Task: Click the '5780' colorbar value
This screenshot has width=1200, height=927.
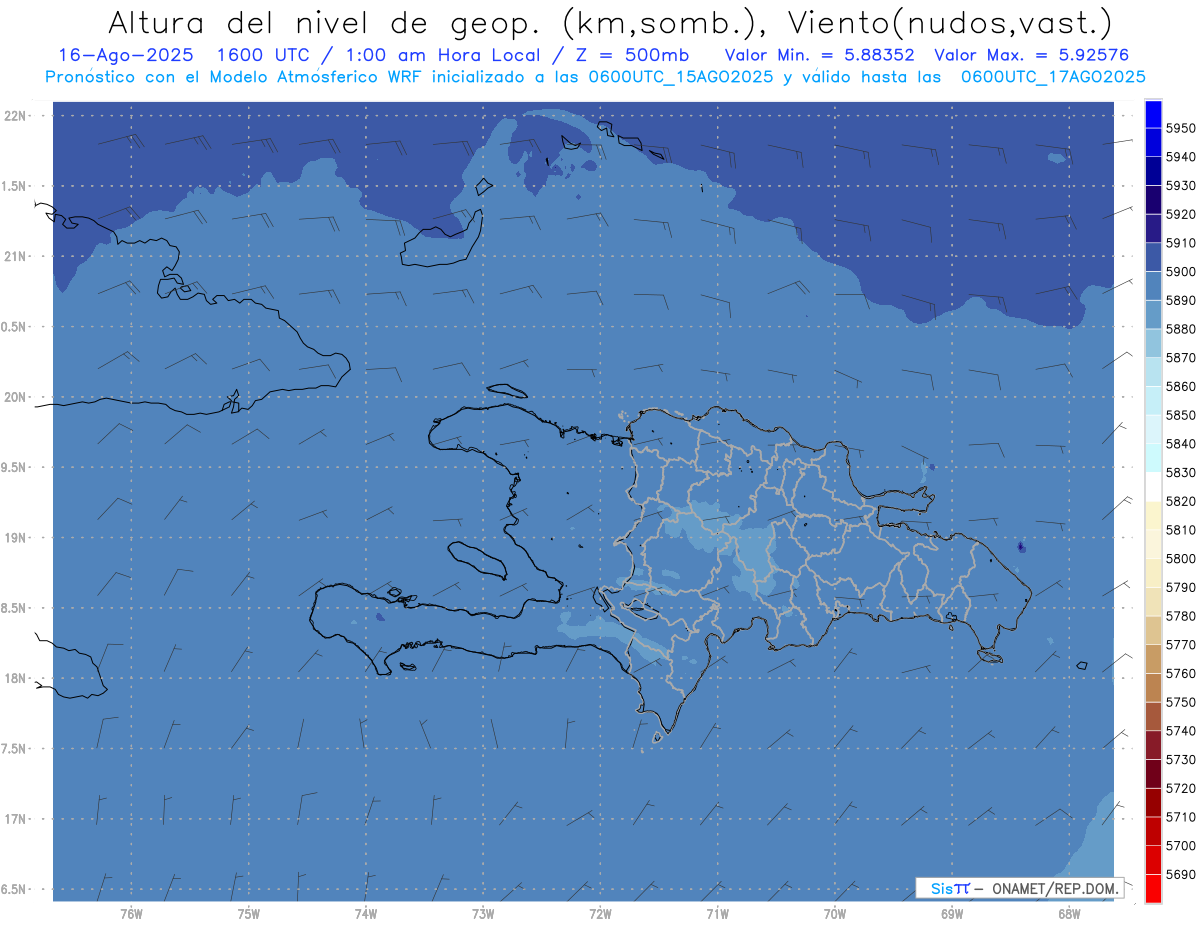Action: tap(1181, 616)
